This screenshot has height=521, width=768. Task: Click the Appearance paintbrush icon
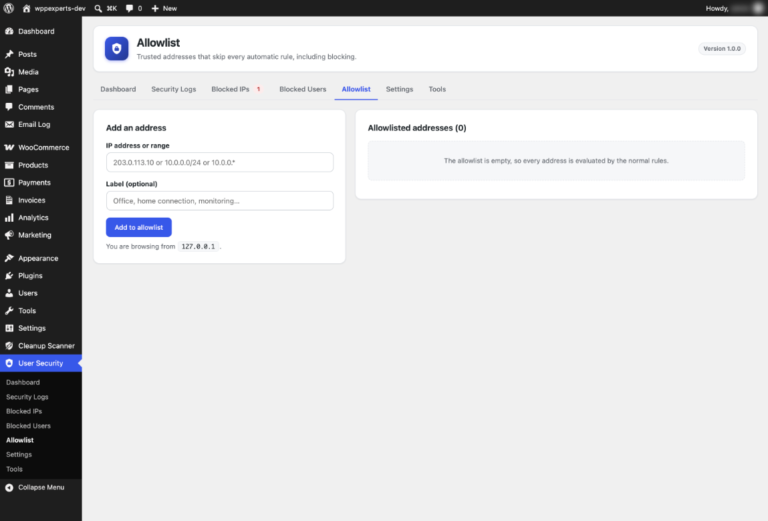pyautogui.click(x=9, y=258)
